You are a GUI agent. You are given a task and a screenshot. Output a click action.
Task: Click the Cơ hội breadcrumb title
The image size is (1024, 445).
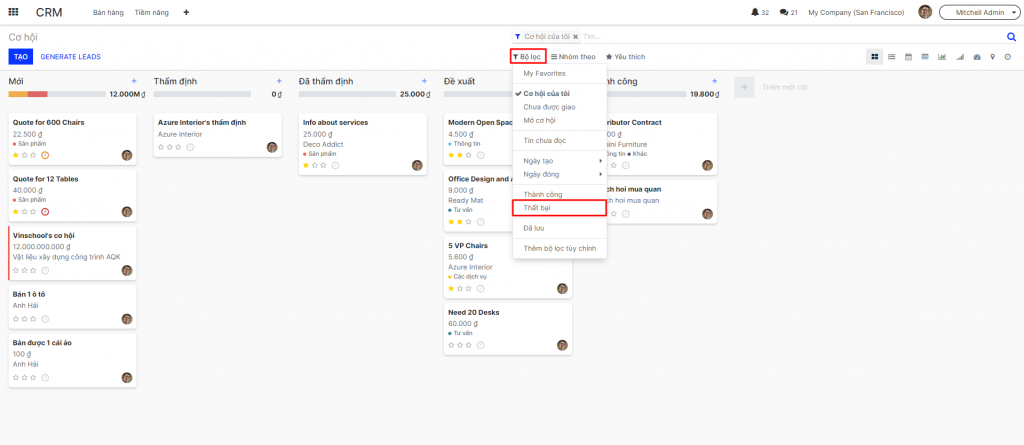pyautogui.click(x=23, y=37)
